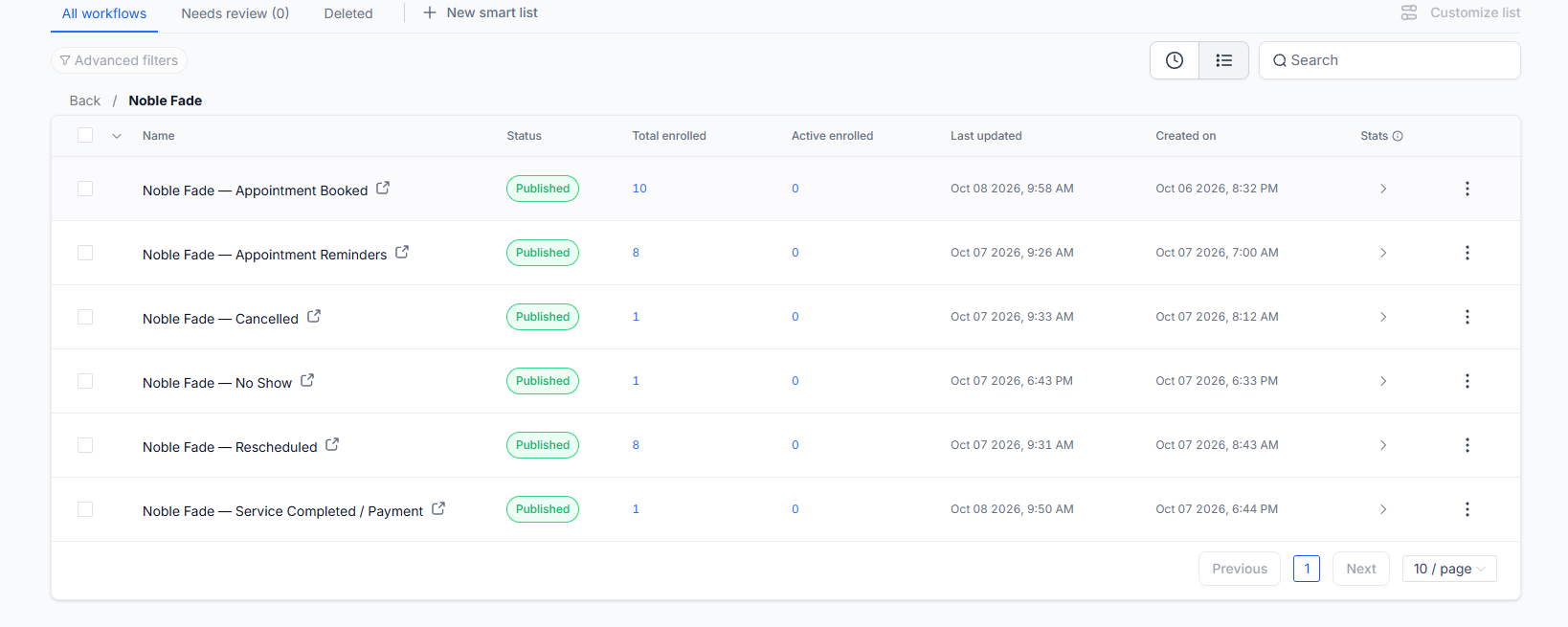This screenshot has height=627, width=1568.
Task: Switch to list view button
Action: pos(1223,60)
